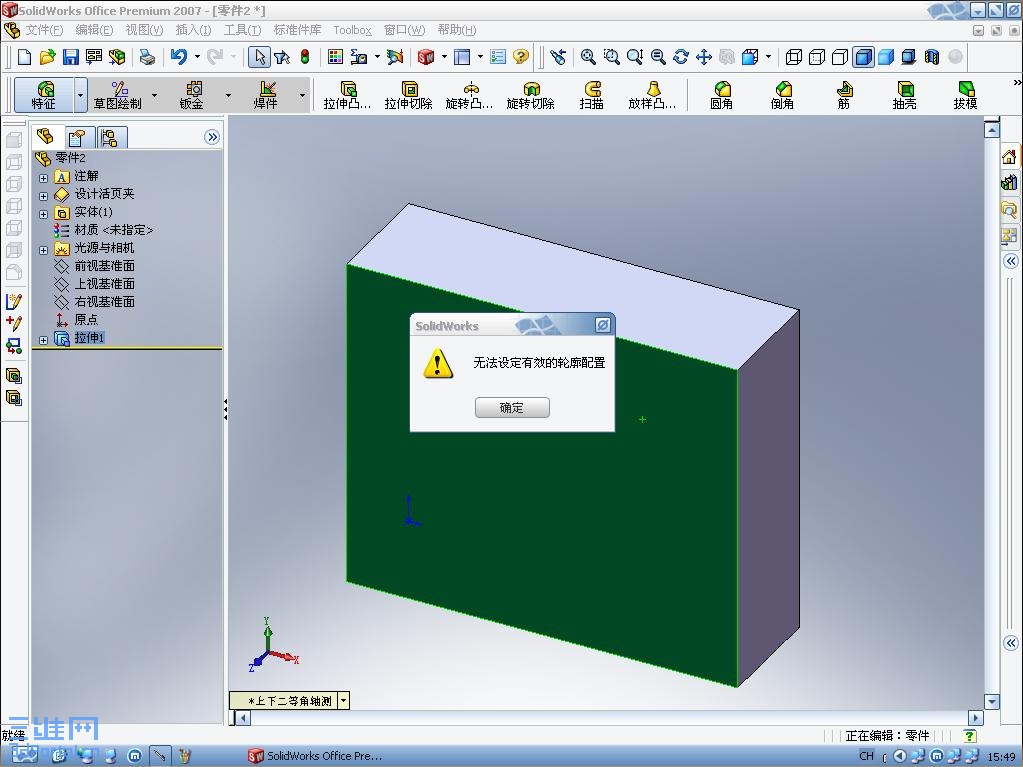Activate the Select arrow tool

pos(260,57)
